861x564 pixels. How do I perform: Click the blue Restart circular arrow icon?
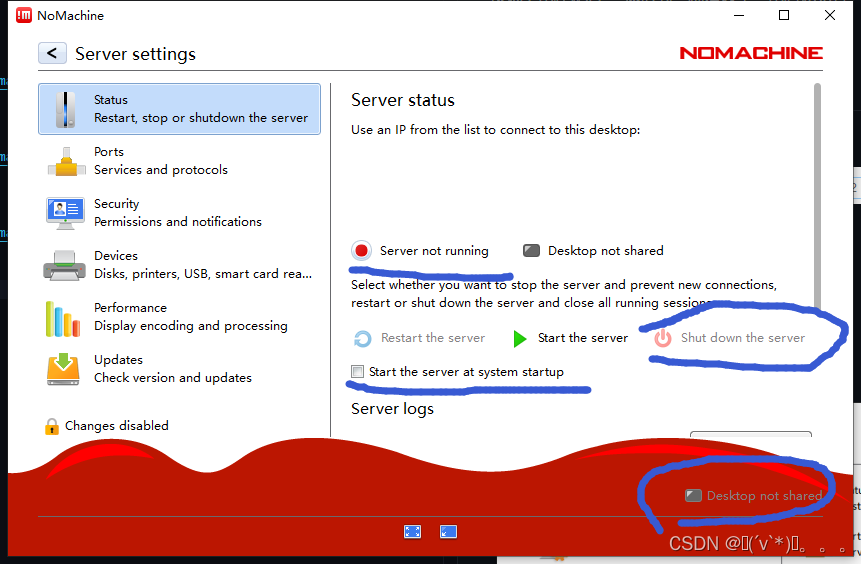[x=362, y=338]
